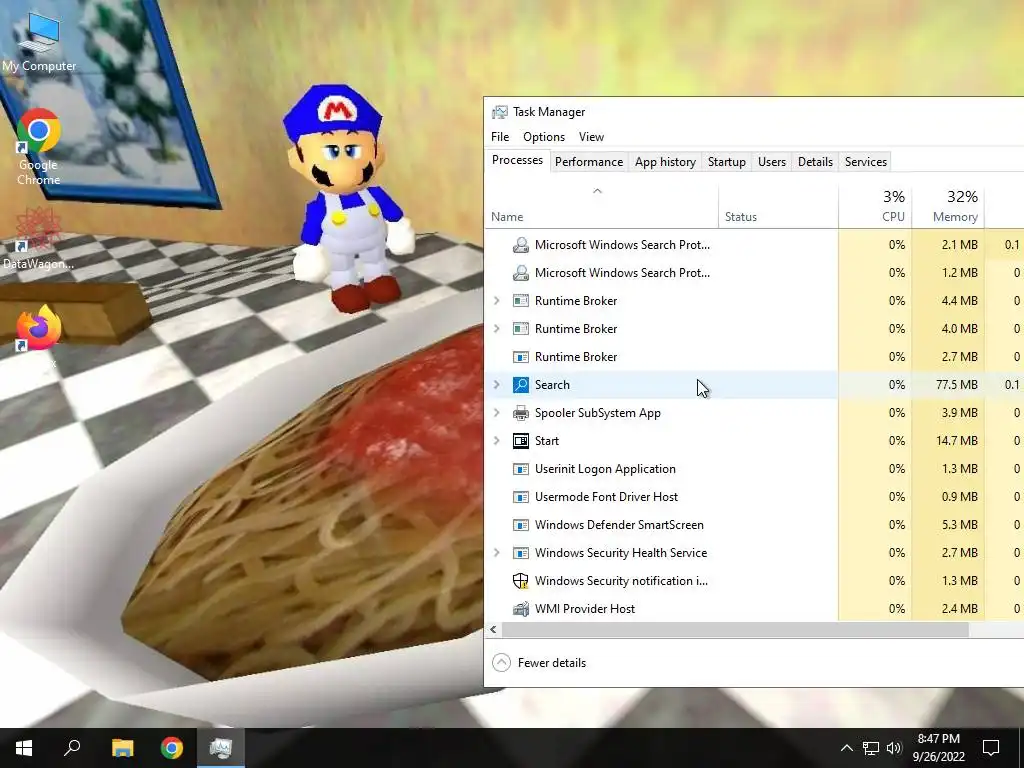Show hidden tray icons chevron
Screen dimensions: 1024x768
tap(846, 748)
